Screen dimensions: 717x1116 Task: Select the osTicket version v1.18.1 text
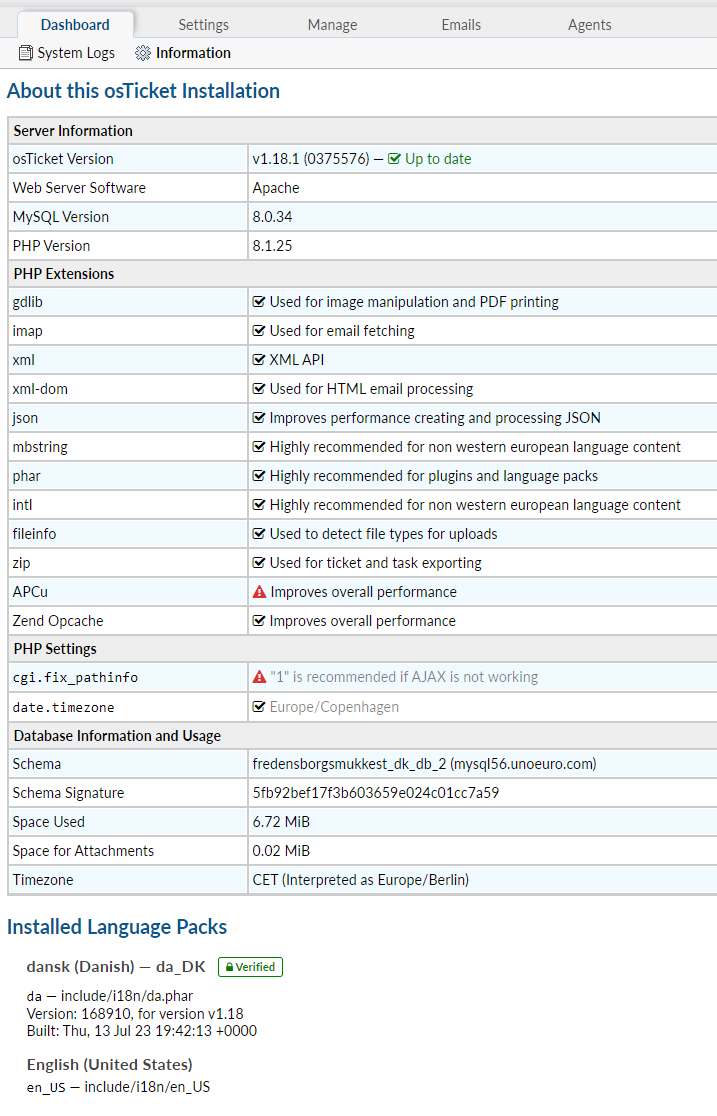[311, 159]
